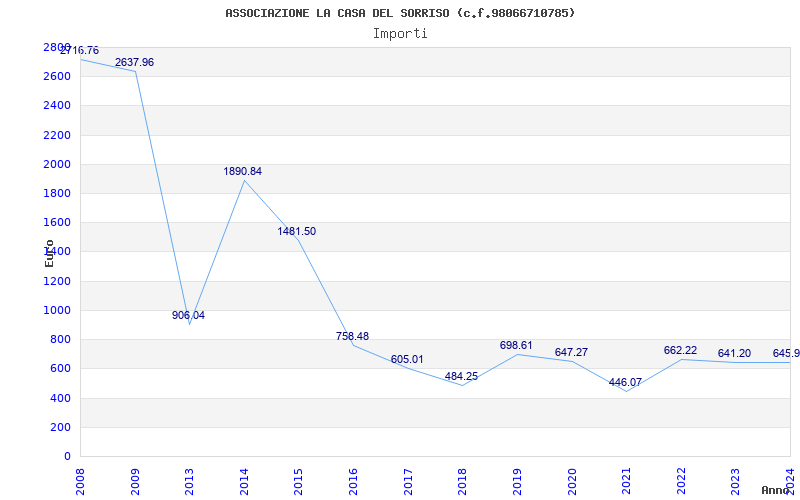Click the Importi subtitle
Screen dimensions: 800x500
click(400, 34)
